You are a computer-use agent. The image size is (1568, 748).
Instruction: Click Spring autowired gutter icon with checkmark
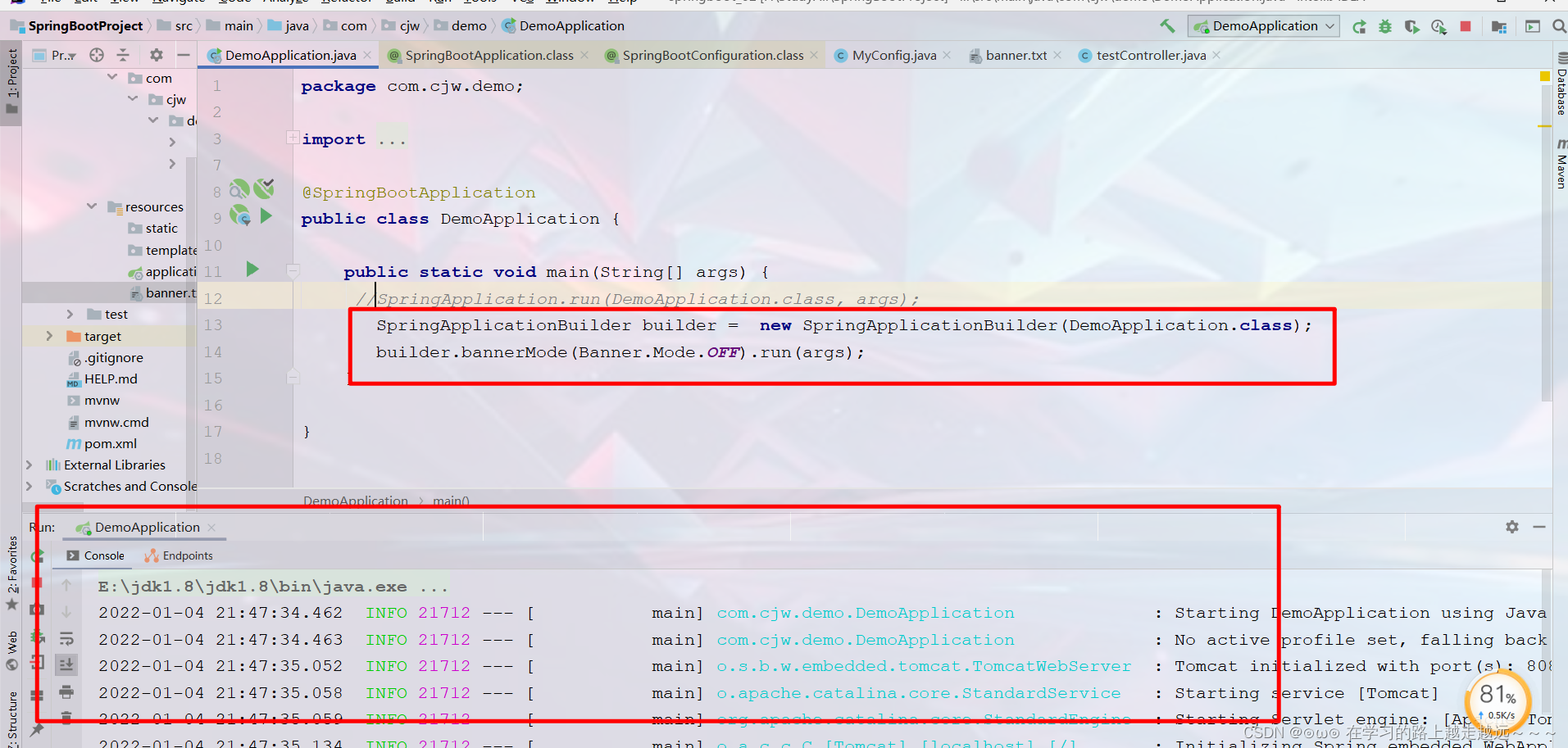point(264,188)
